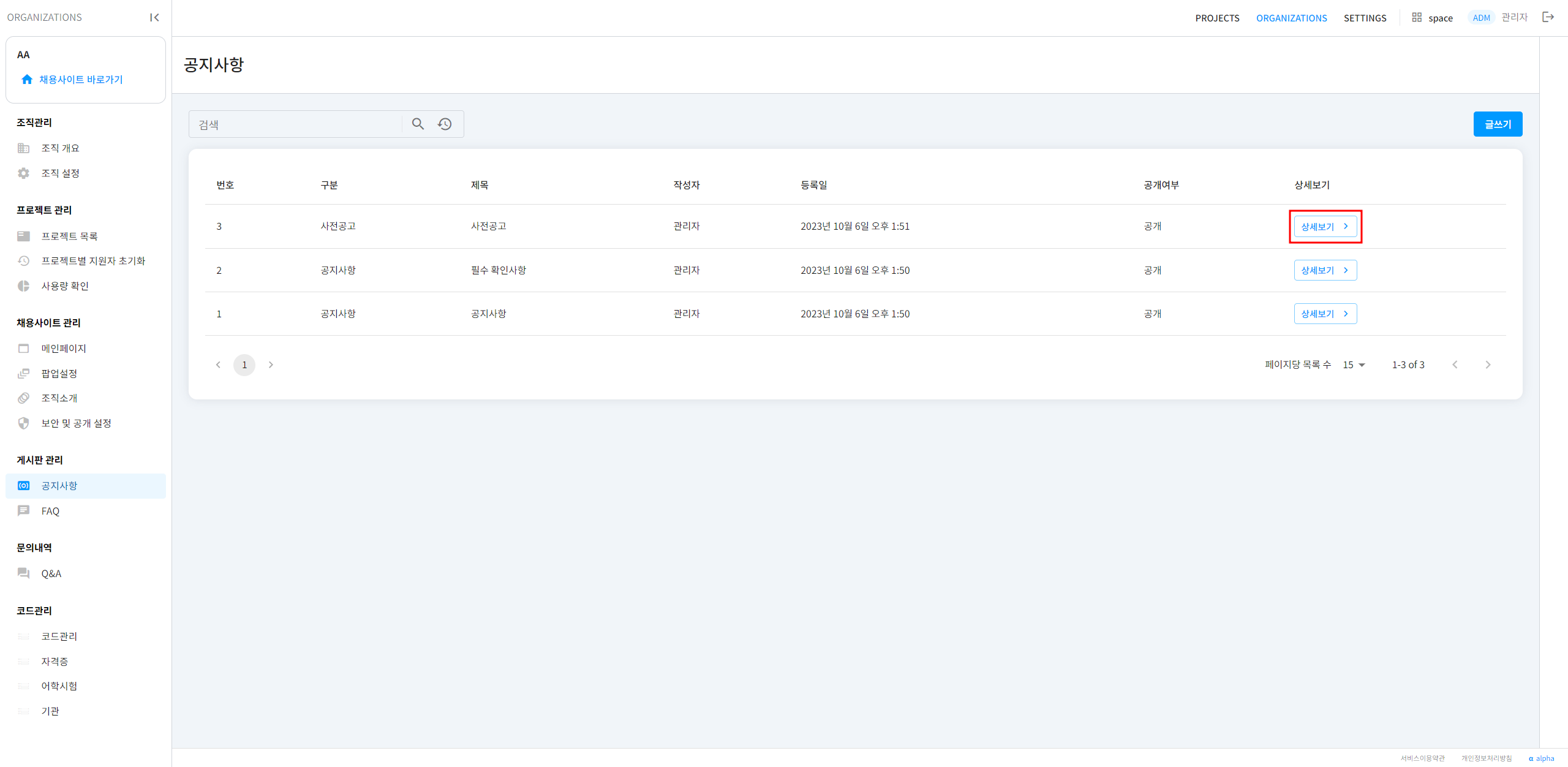The image size is (1568, 767).
Task: Open Q&A under 문의내역
Action: point(51,573)
